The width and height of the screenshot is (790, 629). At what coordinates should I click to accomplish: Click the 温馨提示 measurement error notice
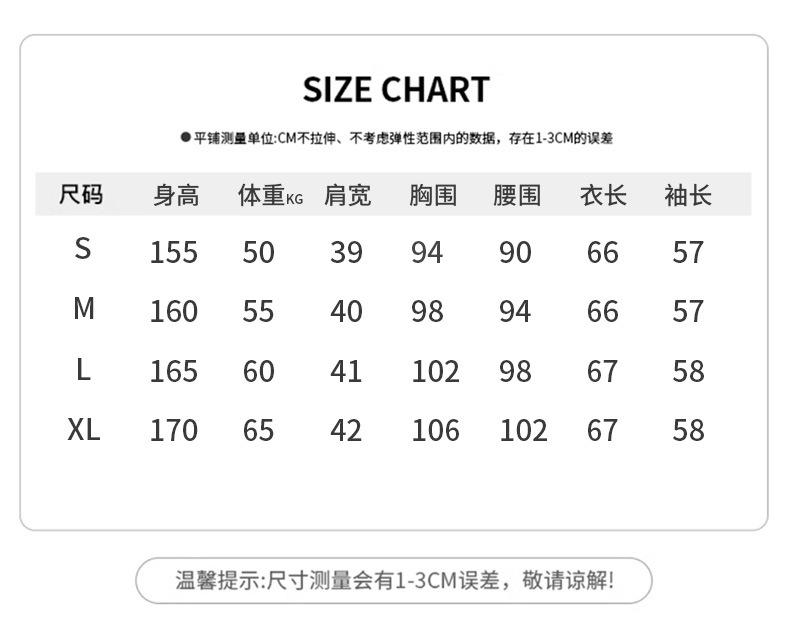coord(394,580)
